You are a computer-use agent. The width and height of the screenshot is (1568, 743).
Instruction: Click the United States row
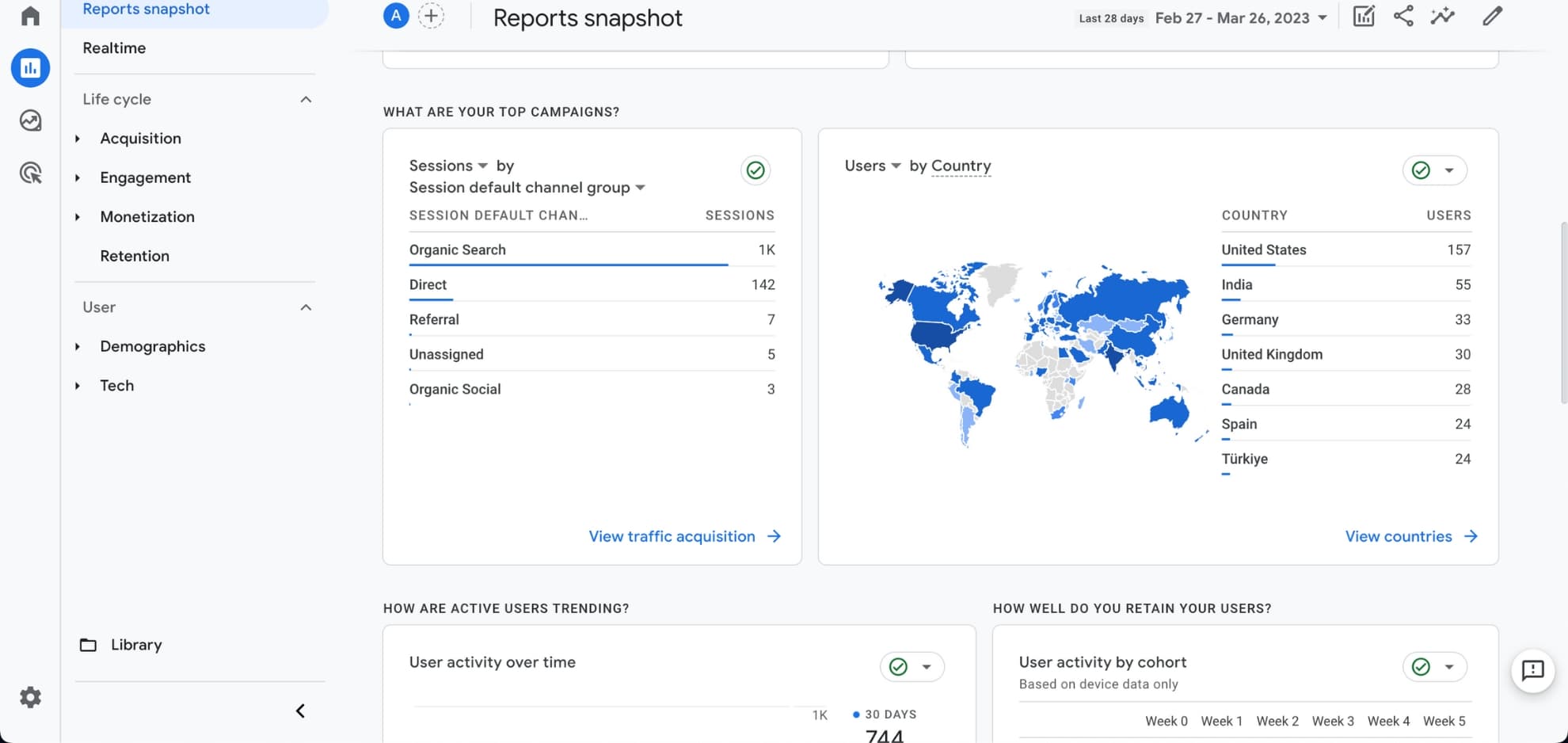(x=1346, y=250)
